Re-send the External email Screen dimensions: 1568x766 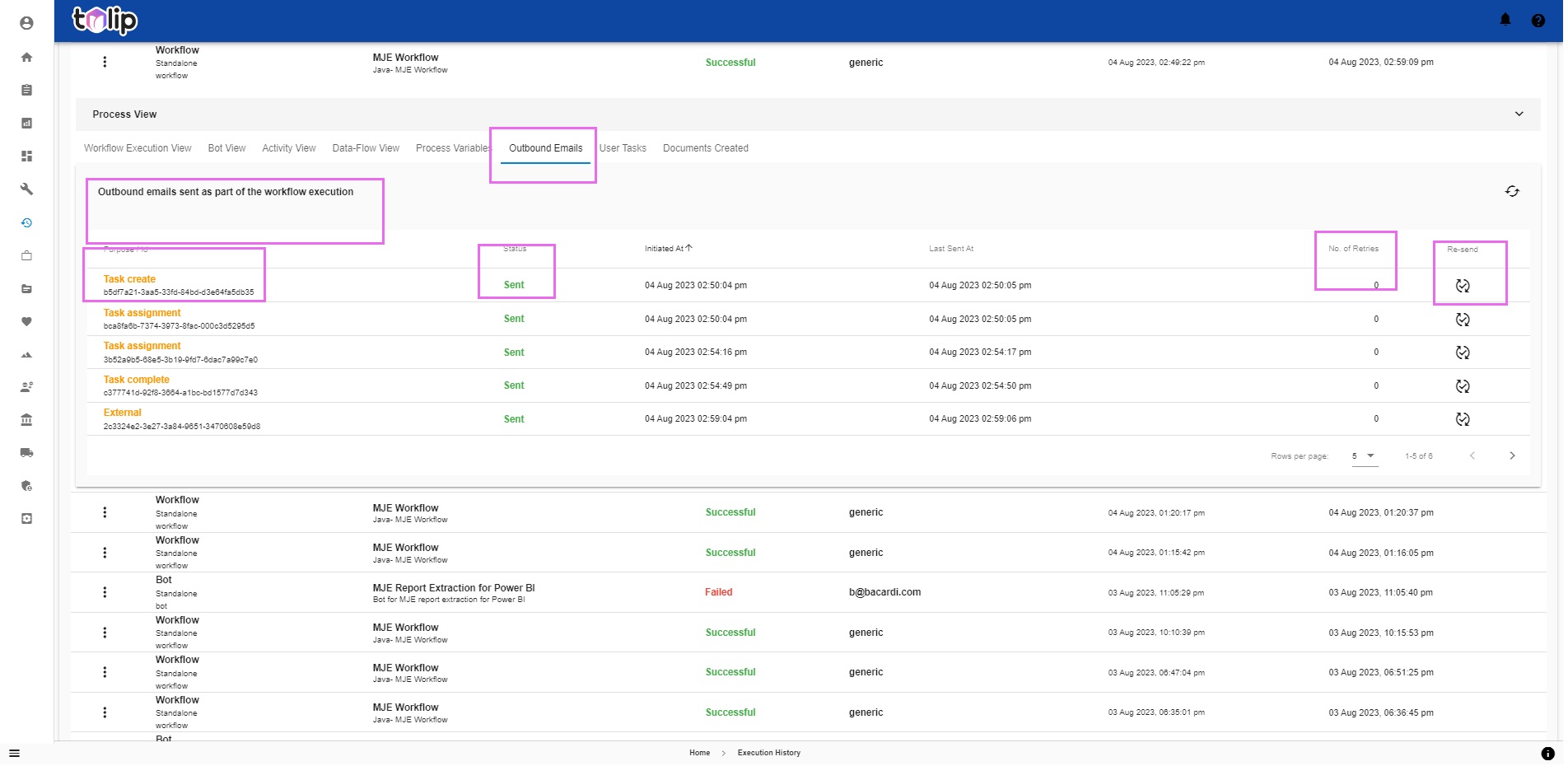(1463, 419)
